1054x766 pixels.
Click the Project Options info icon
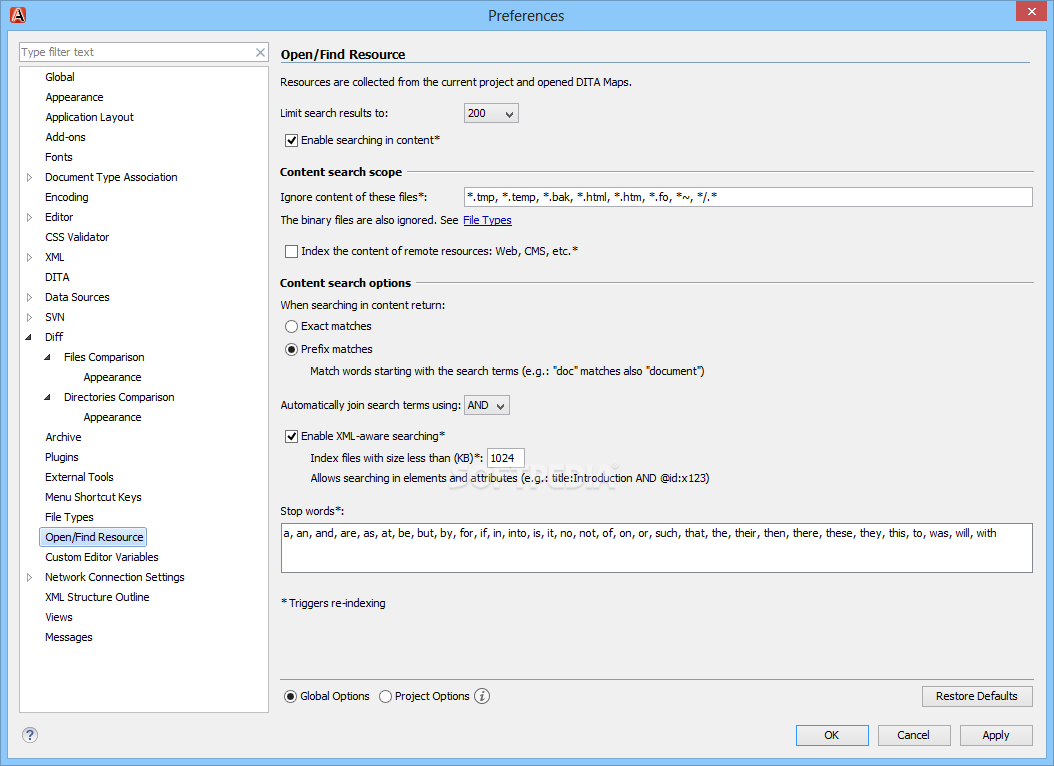point(482,696)
